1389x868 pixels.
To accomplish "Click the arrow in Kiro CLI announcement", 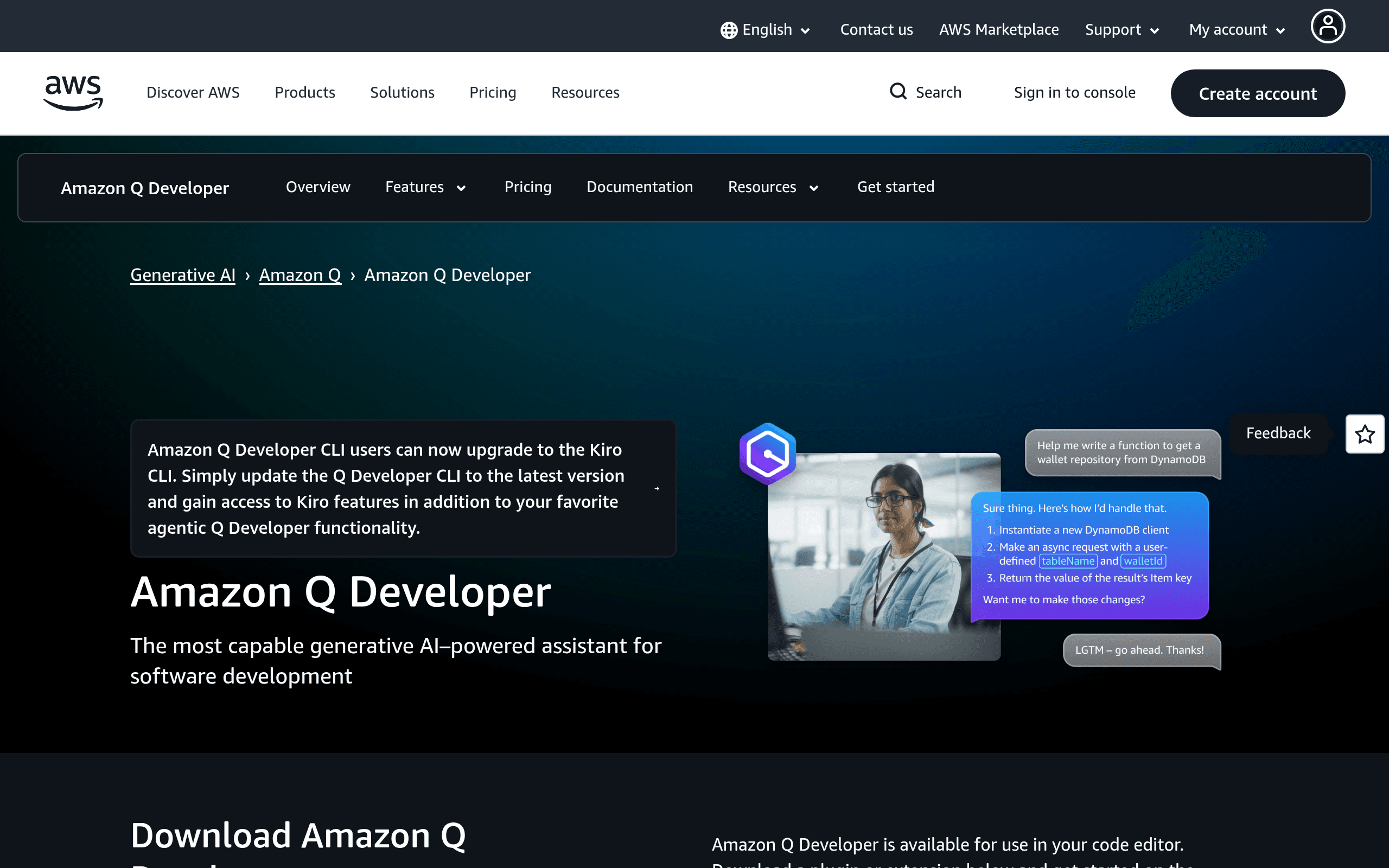I will pos(657,489).
